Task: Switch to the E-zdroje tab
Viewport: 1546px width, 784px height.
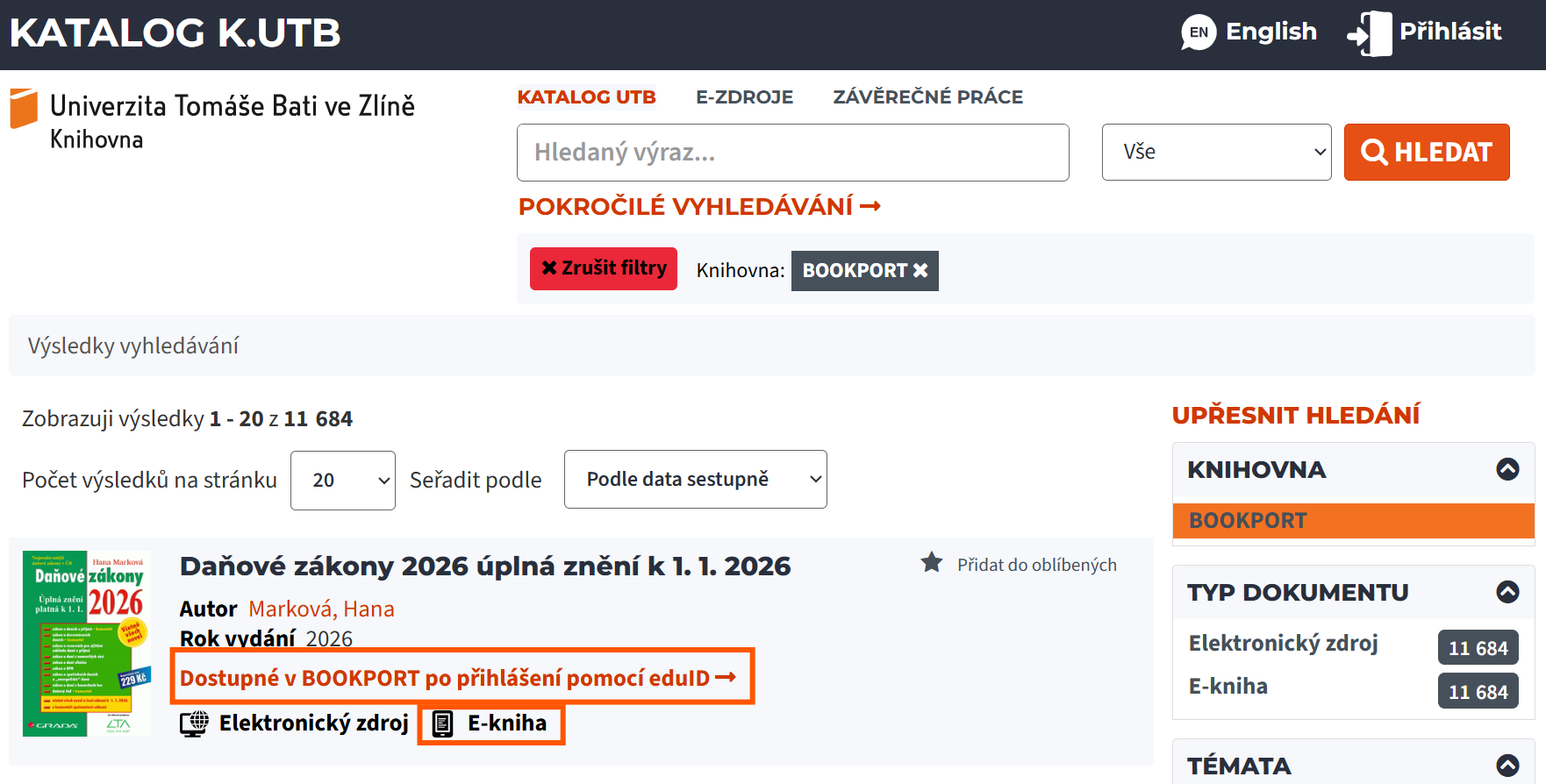Action: 744,96
